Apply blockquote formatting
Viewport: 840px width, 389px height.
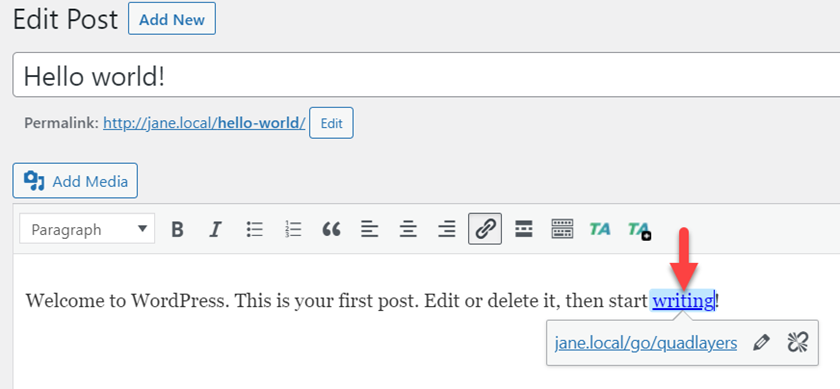[x=332, y=229]
